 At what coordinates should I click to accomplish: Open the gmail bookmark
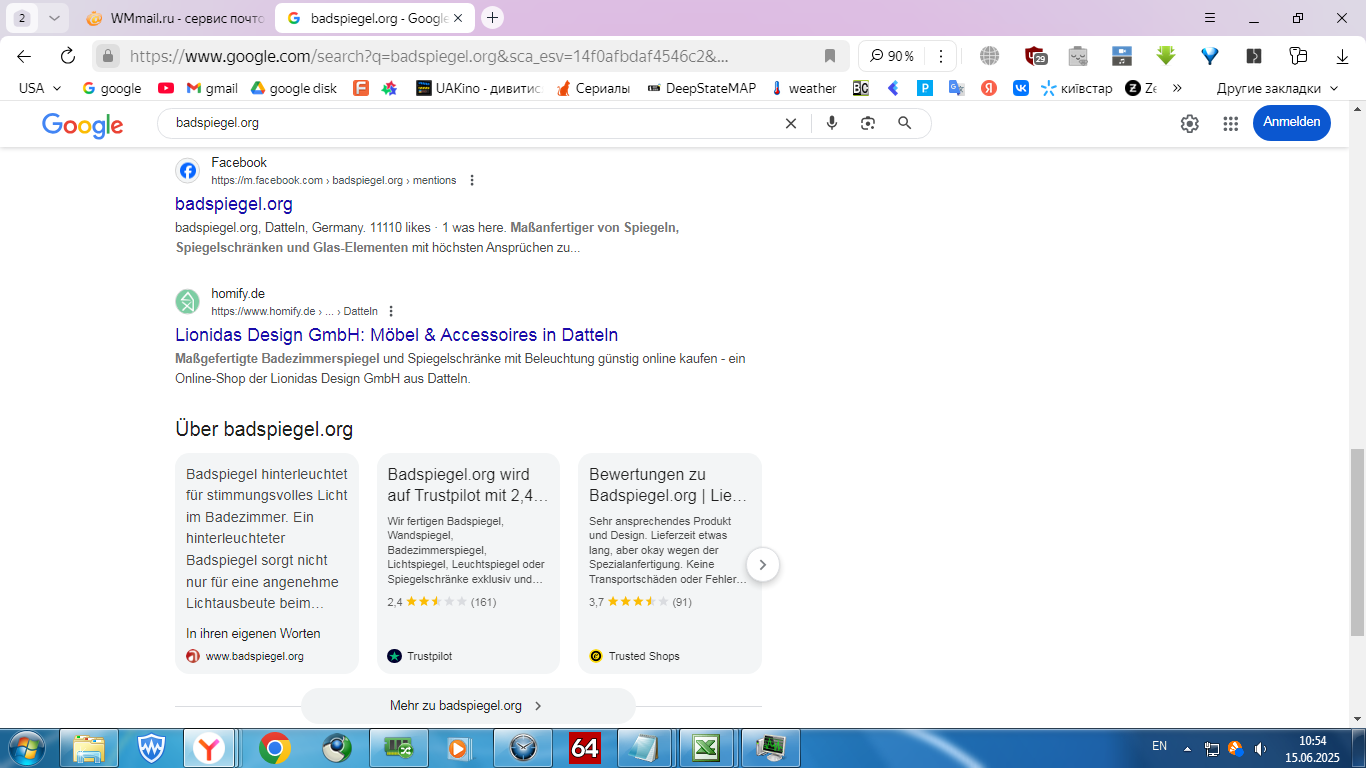pos(212,88)
